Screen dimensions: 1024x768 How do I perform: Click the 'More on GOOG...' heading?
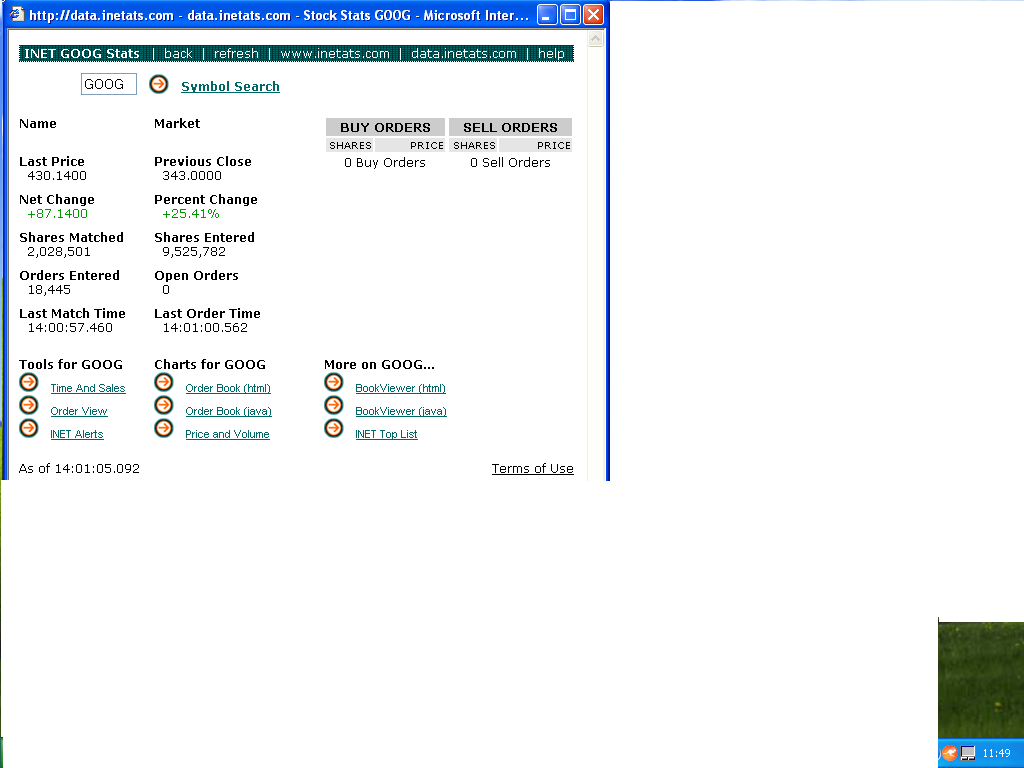pyautogui.click(x=379, y=364)
